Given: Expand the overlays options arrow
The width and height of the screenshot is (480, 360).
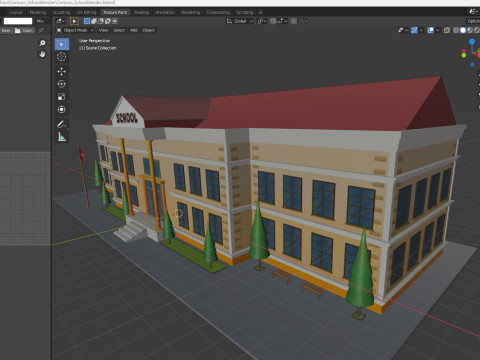Looking at the screenshot, I should click(x=437, y=30).
